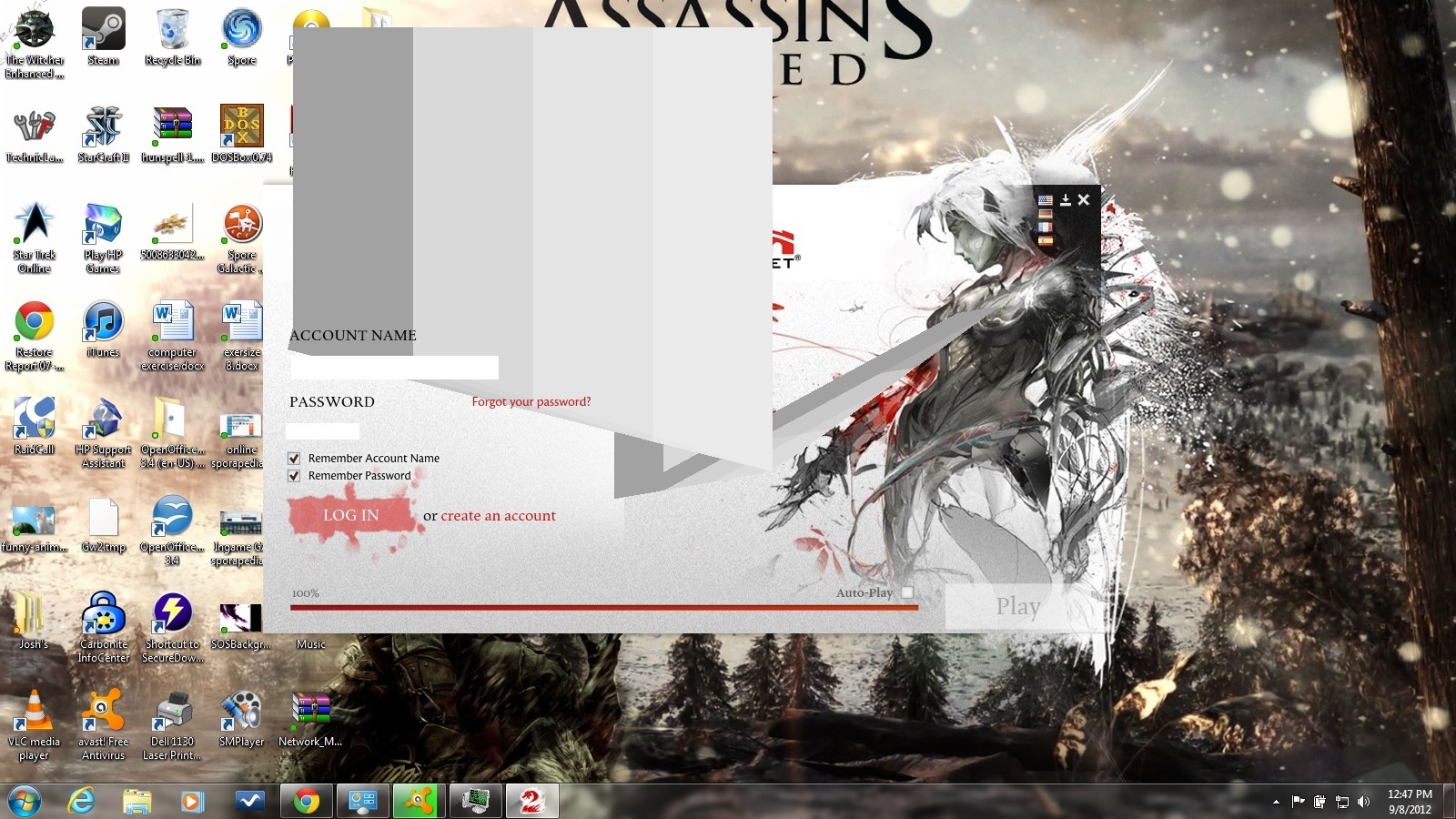
Task: Open Action Center flag tray icon
Action: (x=1299, y=802)
